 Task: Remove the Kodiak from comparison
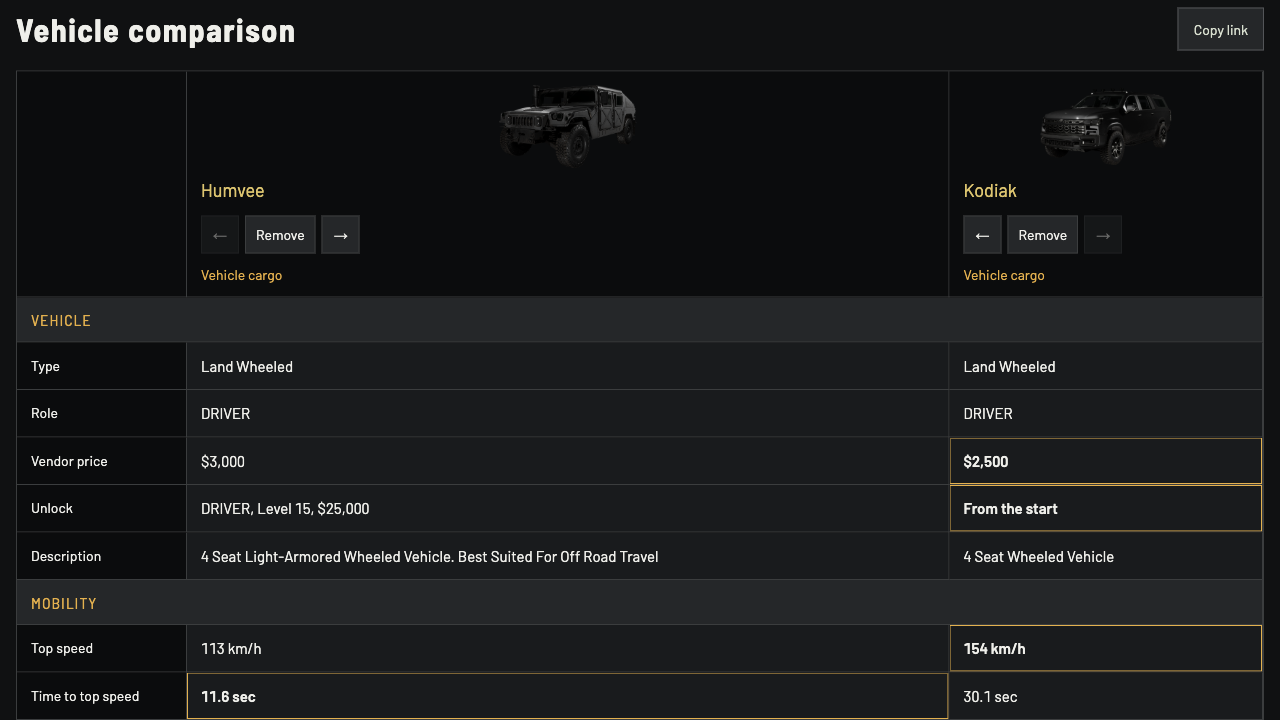[x=1042, y=235]
